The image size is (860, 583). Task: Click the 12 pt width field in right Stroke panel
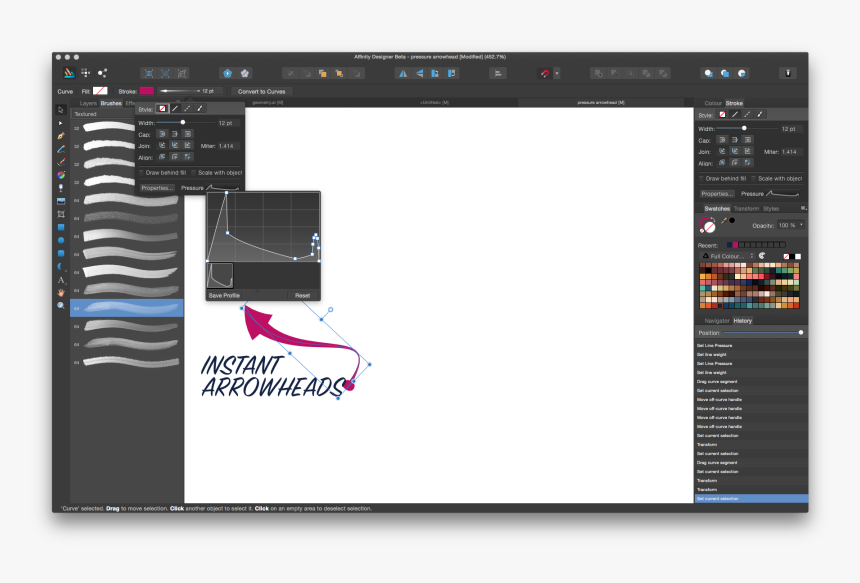point(792,129)
